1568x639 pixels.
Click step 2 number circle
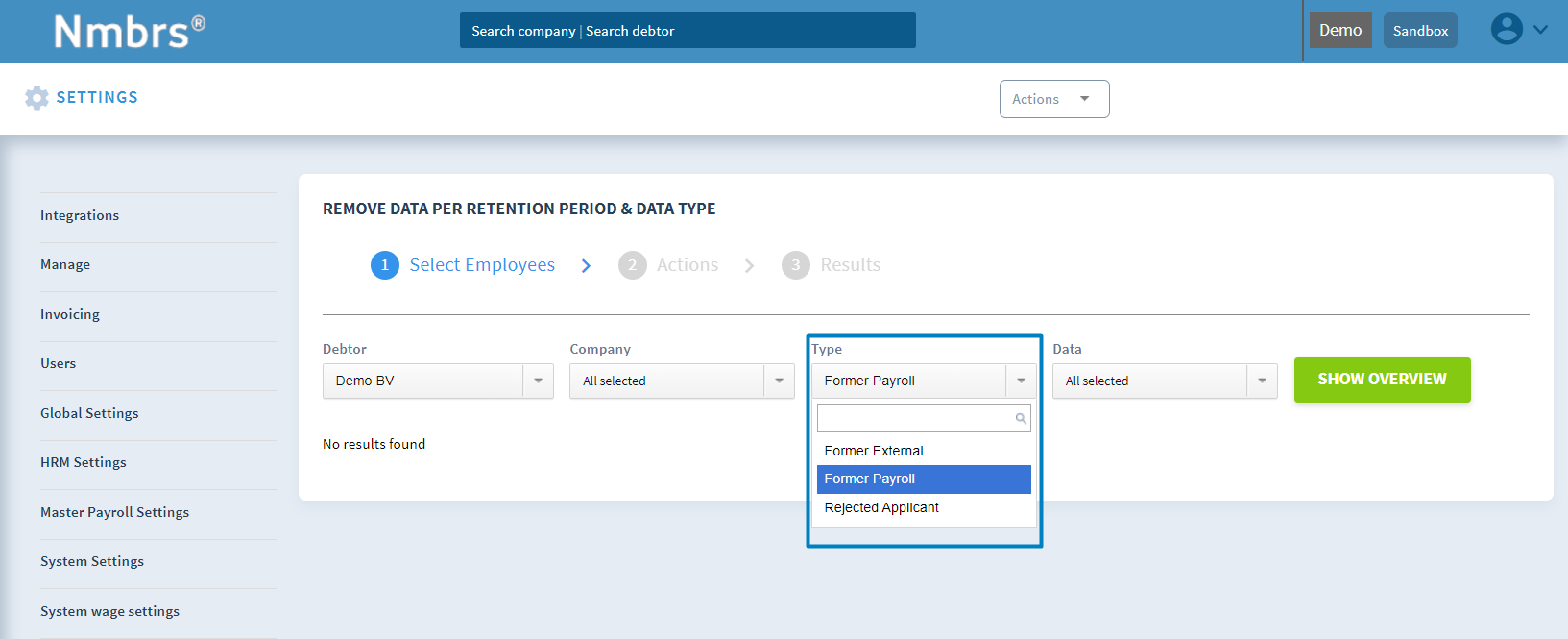632,265
